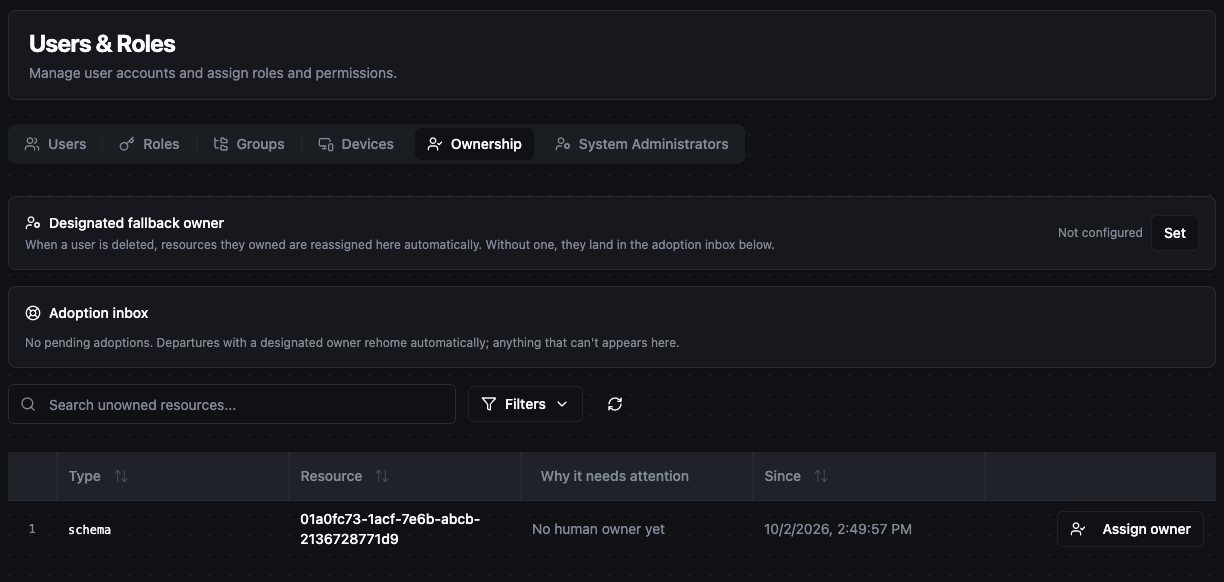Screen dimensions: 1224x582
Task: Select the schema type cell
Action: pyautogui.click(x=89, y=529)
